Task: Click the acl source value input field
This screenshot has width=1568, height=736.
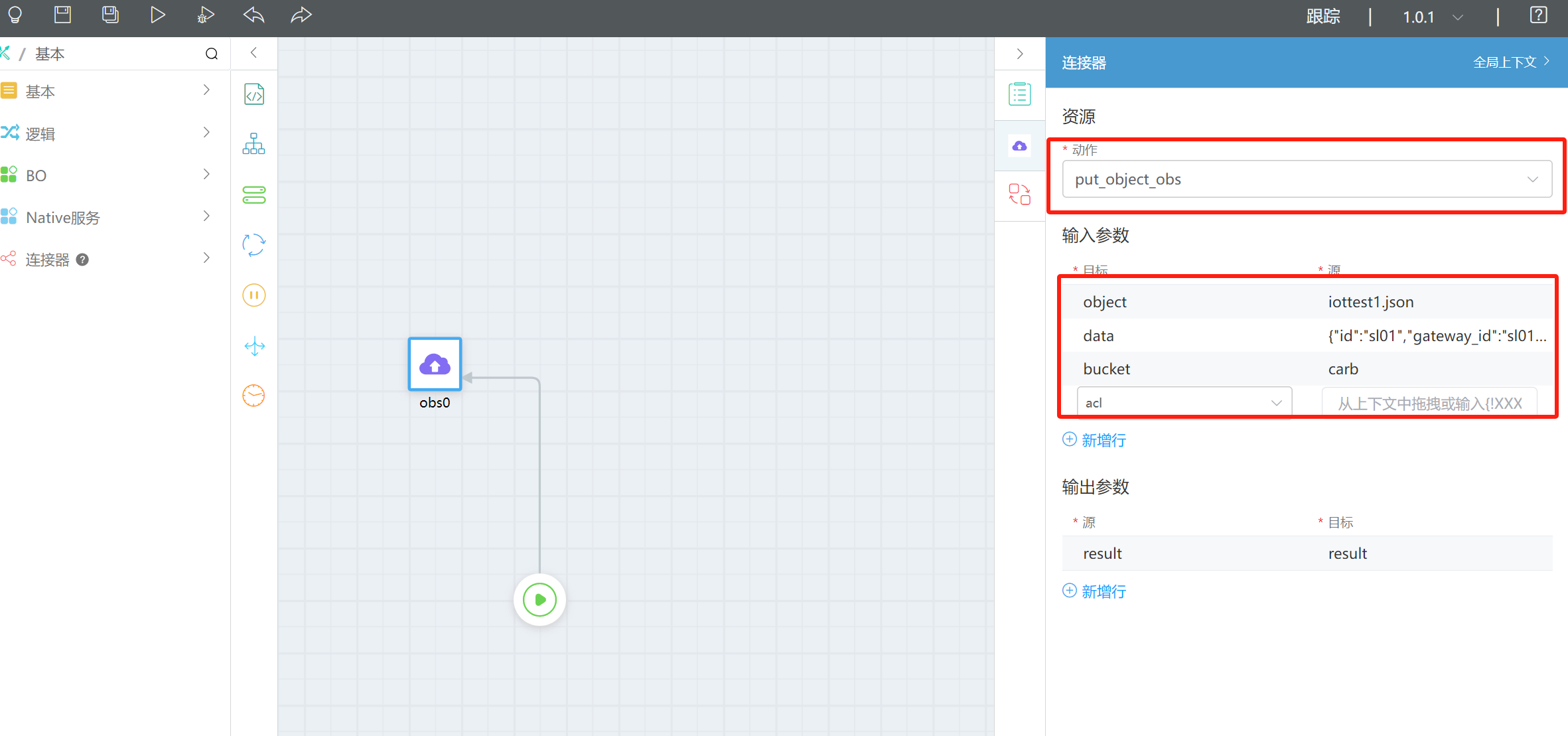Action: [x=1429, y=403]
